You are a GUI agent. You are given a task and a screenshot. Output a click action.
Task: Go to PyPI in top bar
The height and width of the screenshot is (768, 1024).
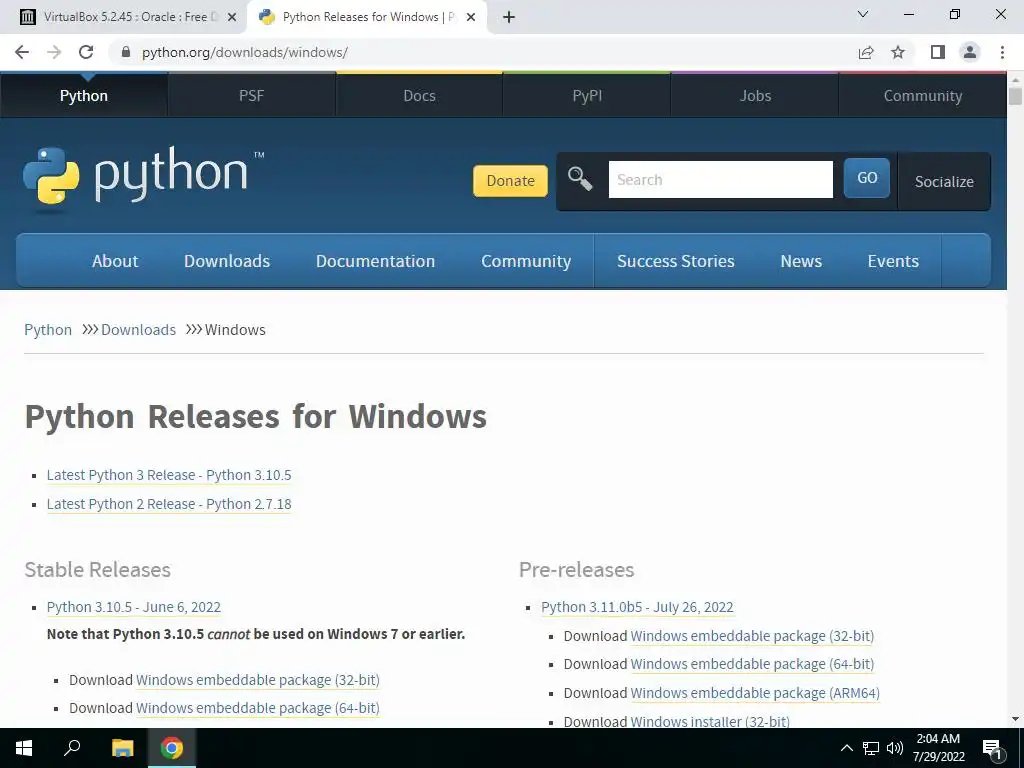pos(587,95)
